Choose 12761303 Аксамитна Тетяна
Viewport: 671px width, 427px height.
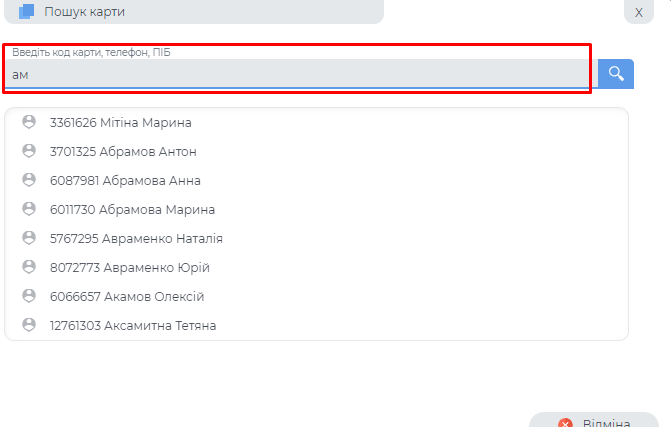133,325
